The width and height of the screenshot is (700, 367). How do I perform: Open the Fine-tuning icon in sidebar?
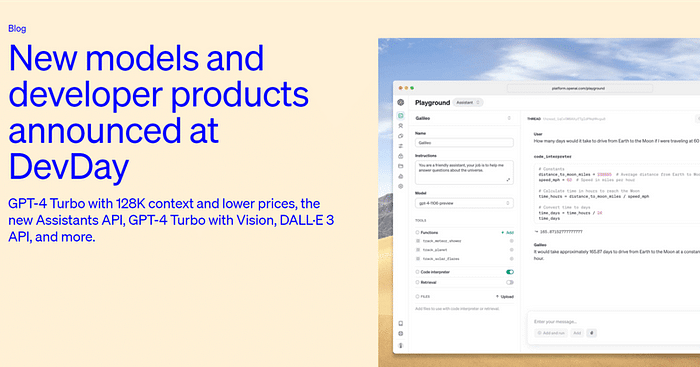click(x=400, y=136)
